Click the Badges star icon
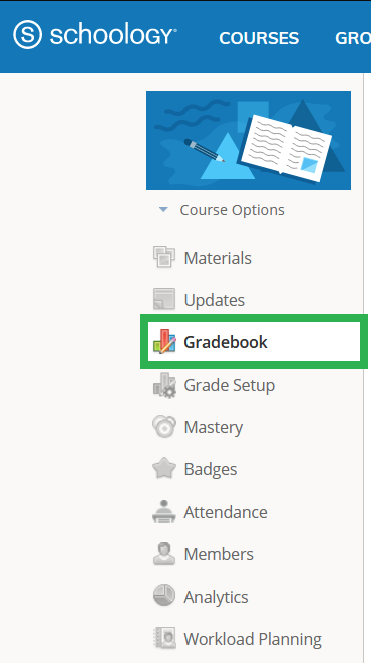 pos(164,469)
